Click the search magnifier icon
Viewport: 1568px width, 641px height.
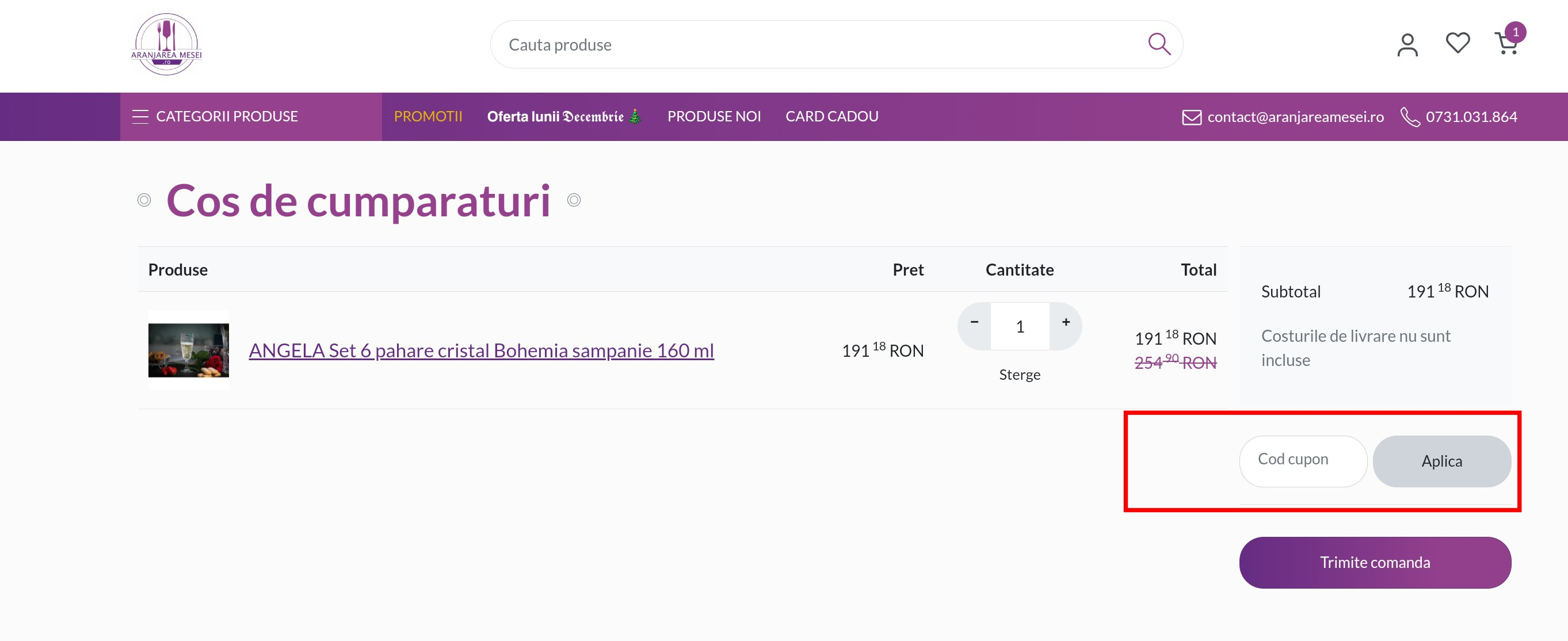pyautogui.click(x=1158, y=43)
